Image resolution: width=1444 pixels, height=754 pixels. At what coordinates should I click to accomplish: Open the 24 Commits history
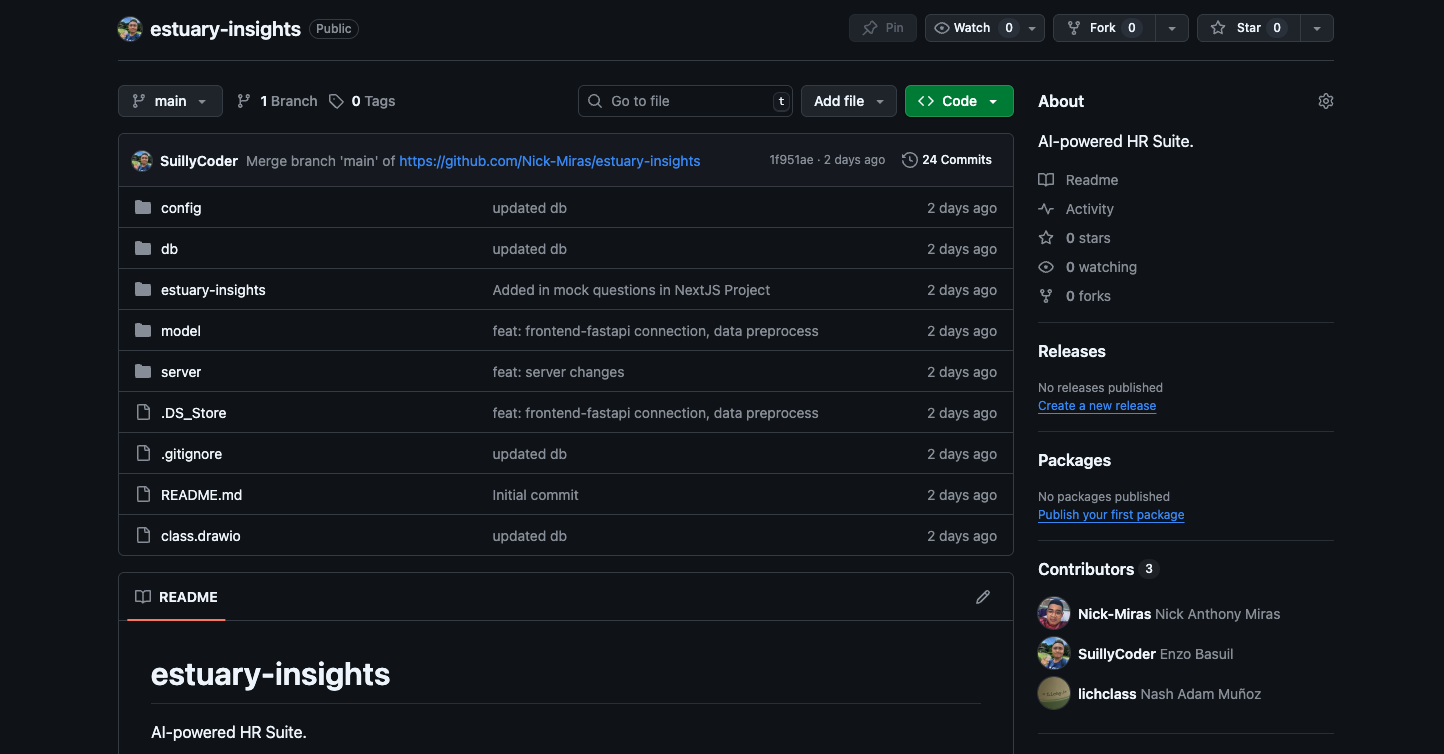coord(947,160)
